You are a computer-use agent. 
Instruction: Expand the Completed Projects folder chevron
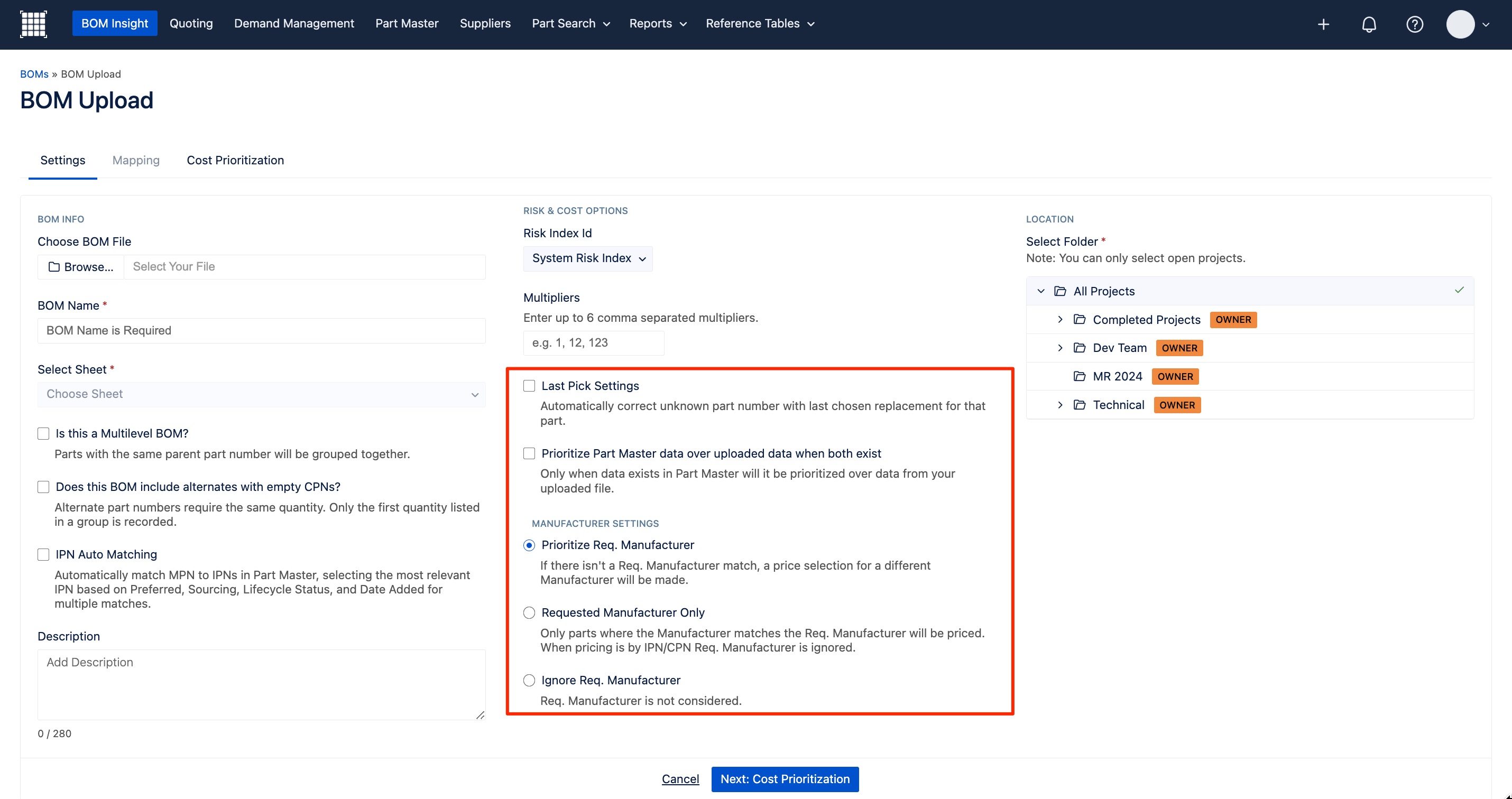coord(1060,319)
